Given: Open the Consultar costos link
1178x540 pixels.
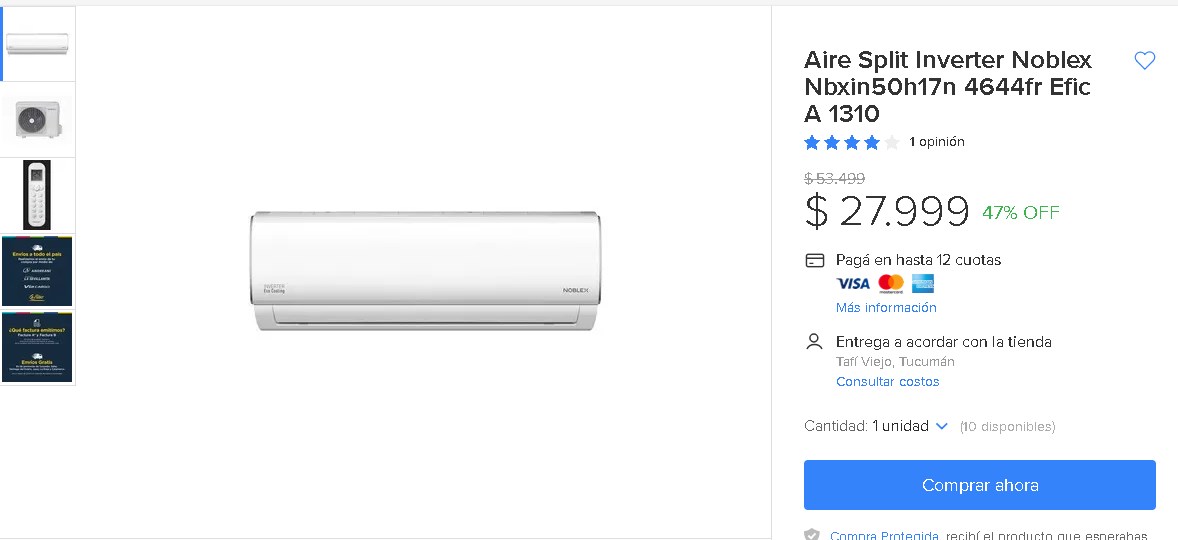Looking at the screenshot, I should pos(887,381).
